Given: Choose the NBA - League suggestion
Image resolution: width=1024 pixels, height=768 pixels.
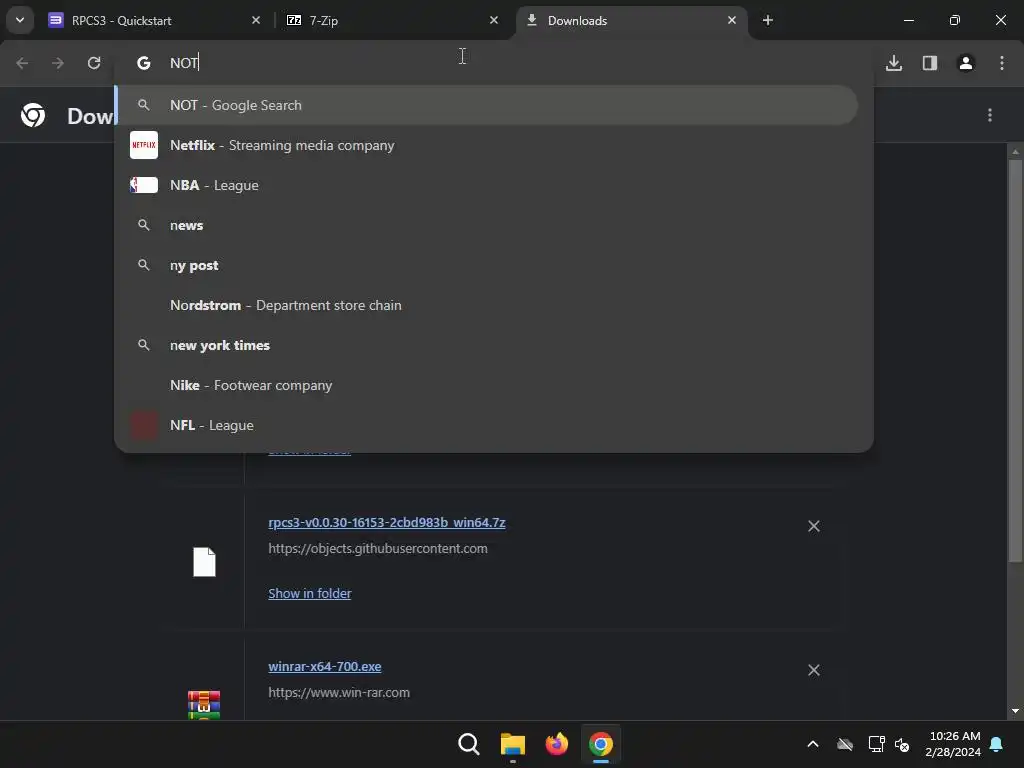Looking at the screenshot, I should 487,185.
